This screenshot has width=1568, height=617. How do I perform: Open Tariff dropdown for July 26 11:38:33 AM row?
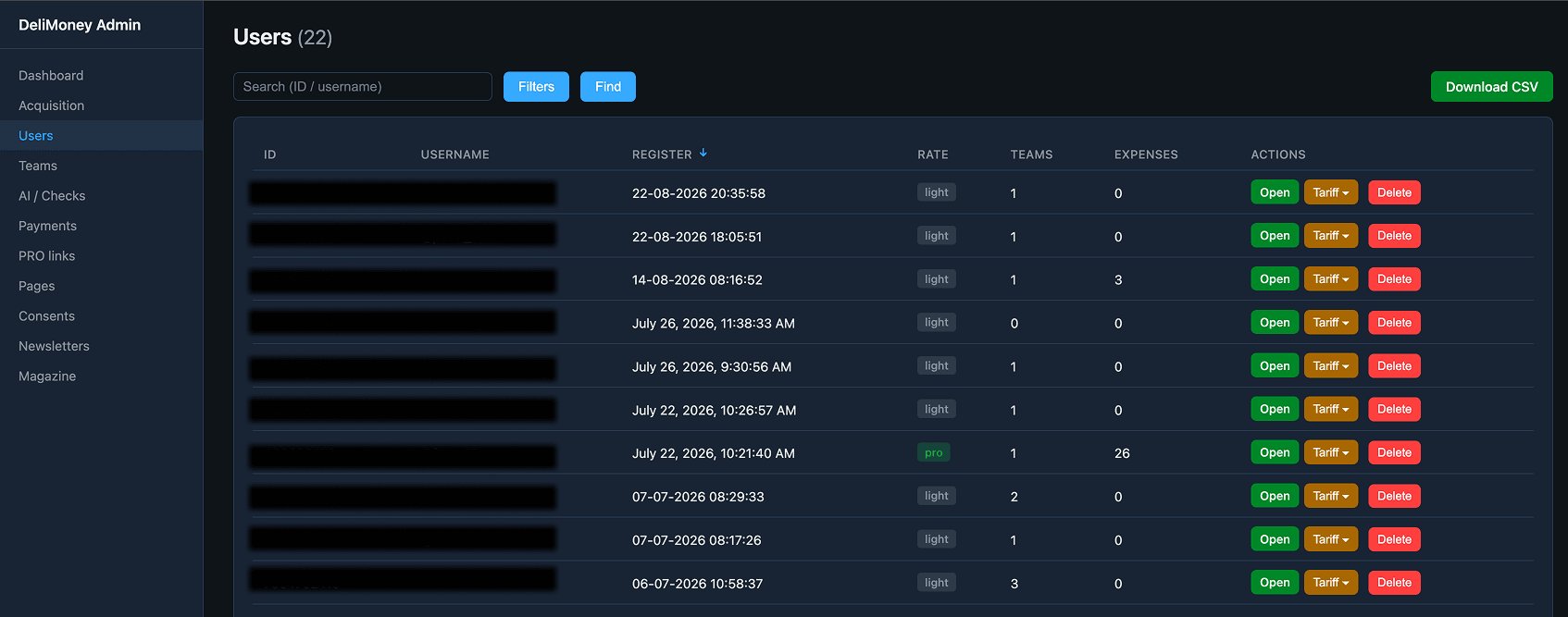[1331, 323]
